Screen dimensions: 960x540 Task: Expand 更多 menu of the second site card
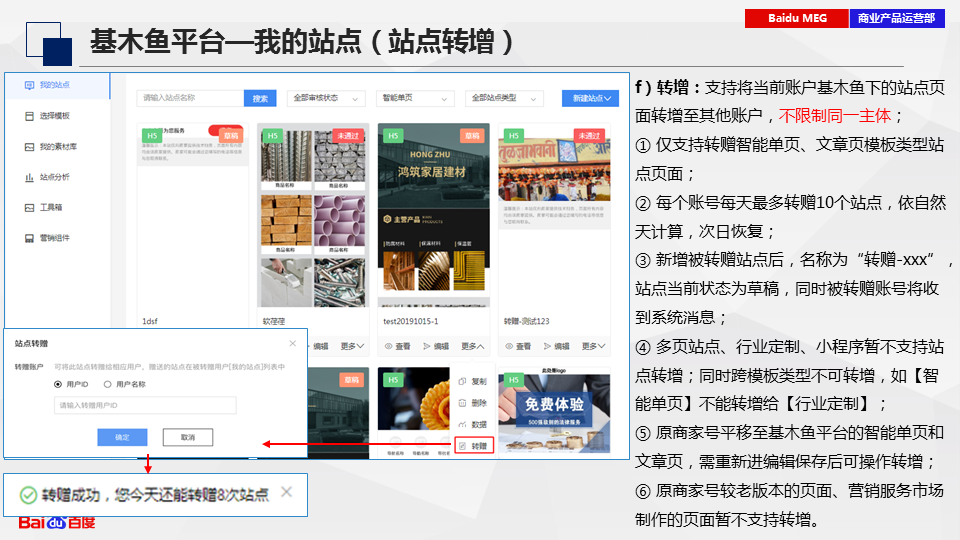pos(352,346)
